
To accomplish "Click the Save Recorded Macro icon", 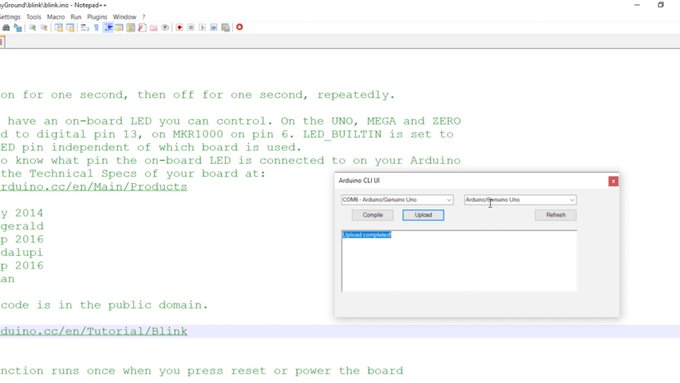I will click(226, 27).
